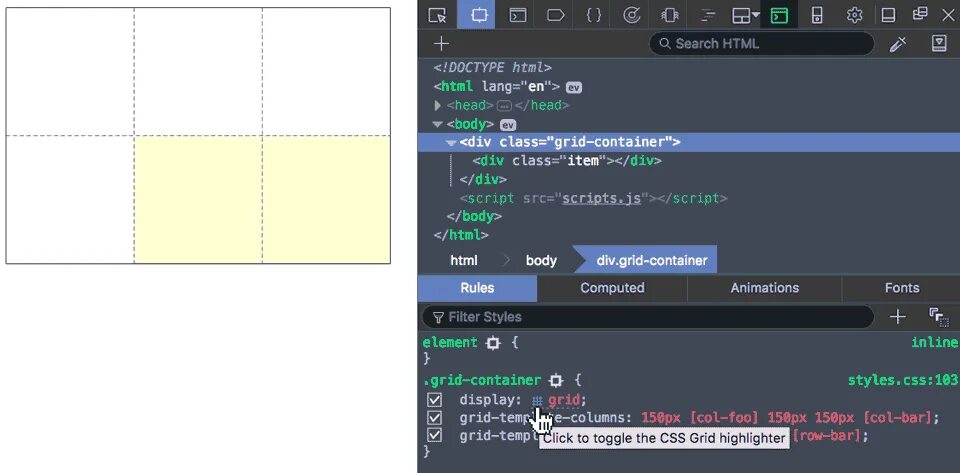Add a new node with the plus icon
The image size is (960, 473).
[x=441, y=43]
